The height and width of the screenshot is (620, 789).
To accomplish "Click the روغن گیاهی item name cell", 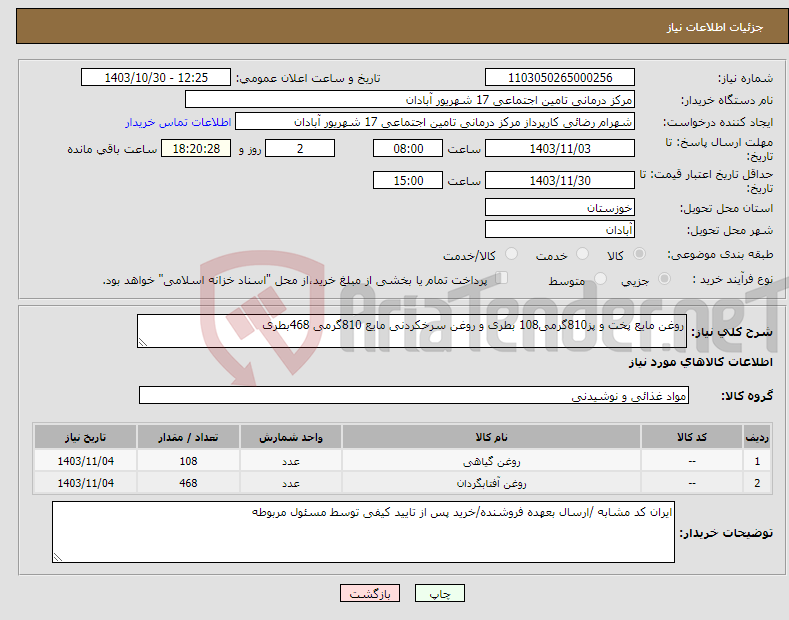I will point(491,461).
